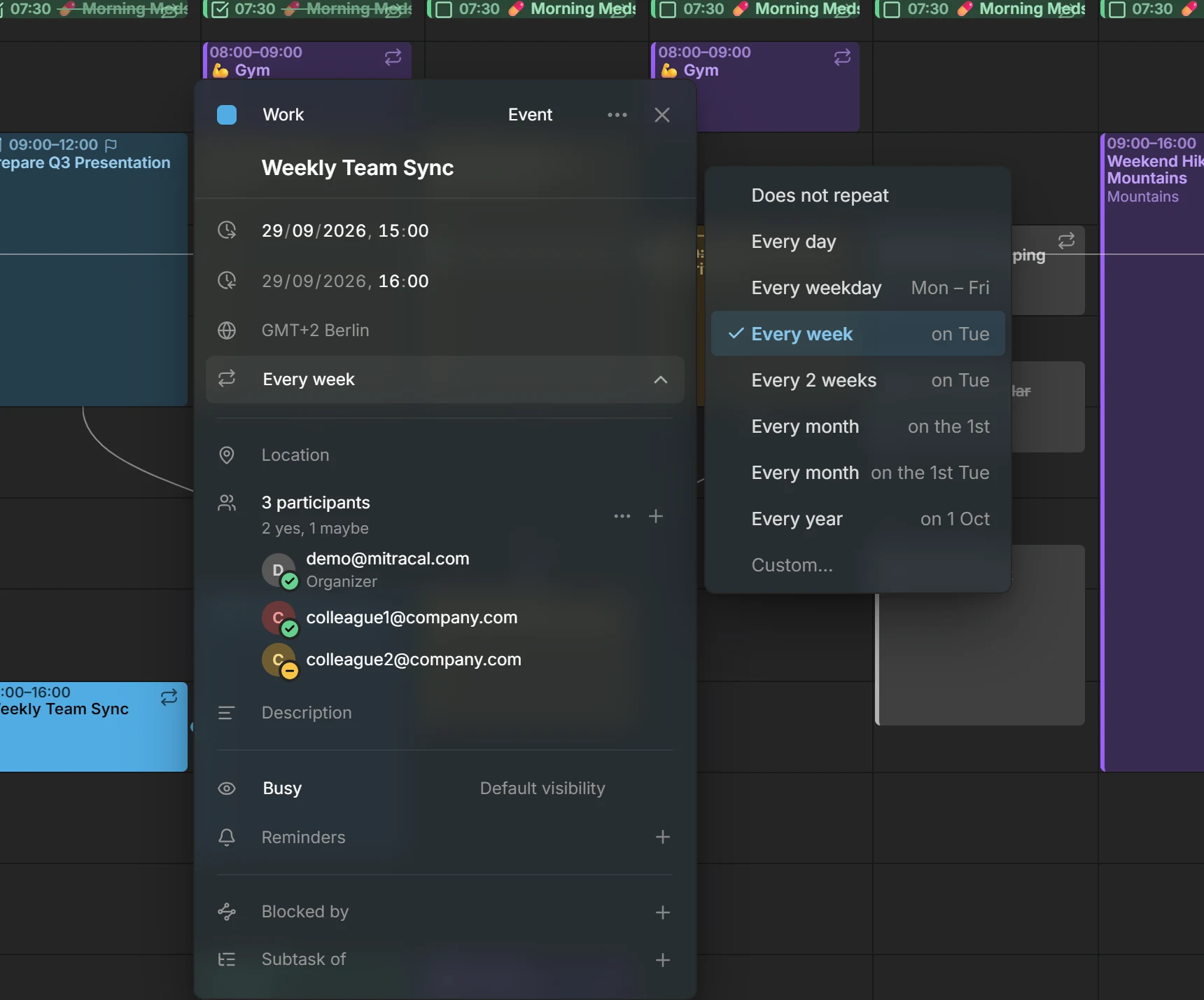1204x1000 pixels.
Task: Add a Subtask of relation
Action: [663, 960]
